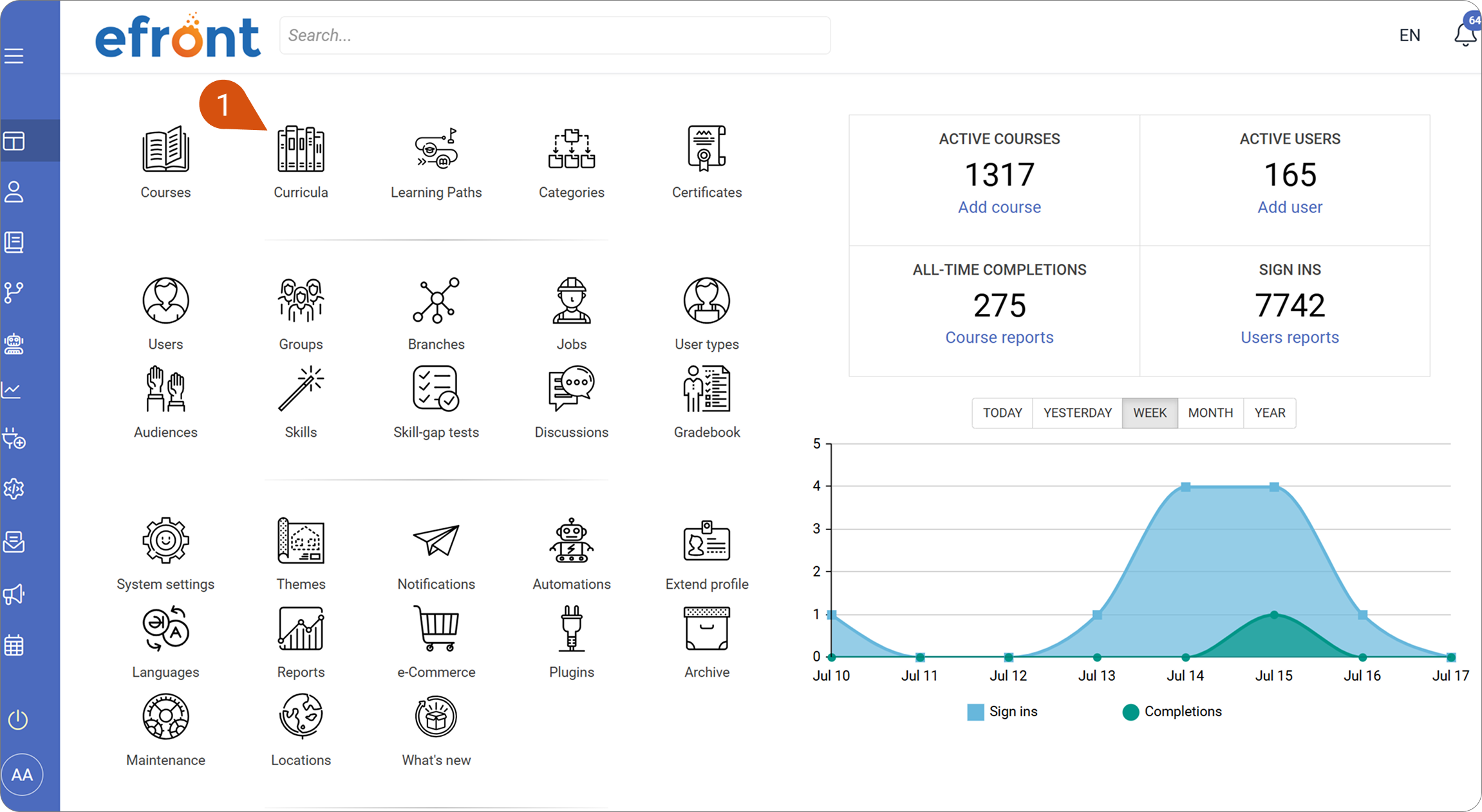Open the e-Commerce shopping cart
This screenshot has height=812, width=1482.
pos(436,629)
